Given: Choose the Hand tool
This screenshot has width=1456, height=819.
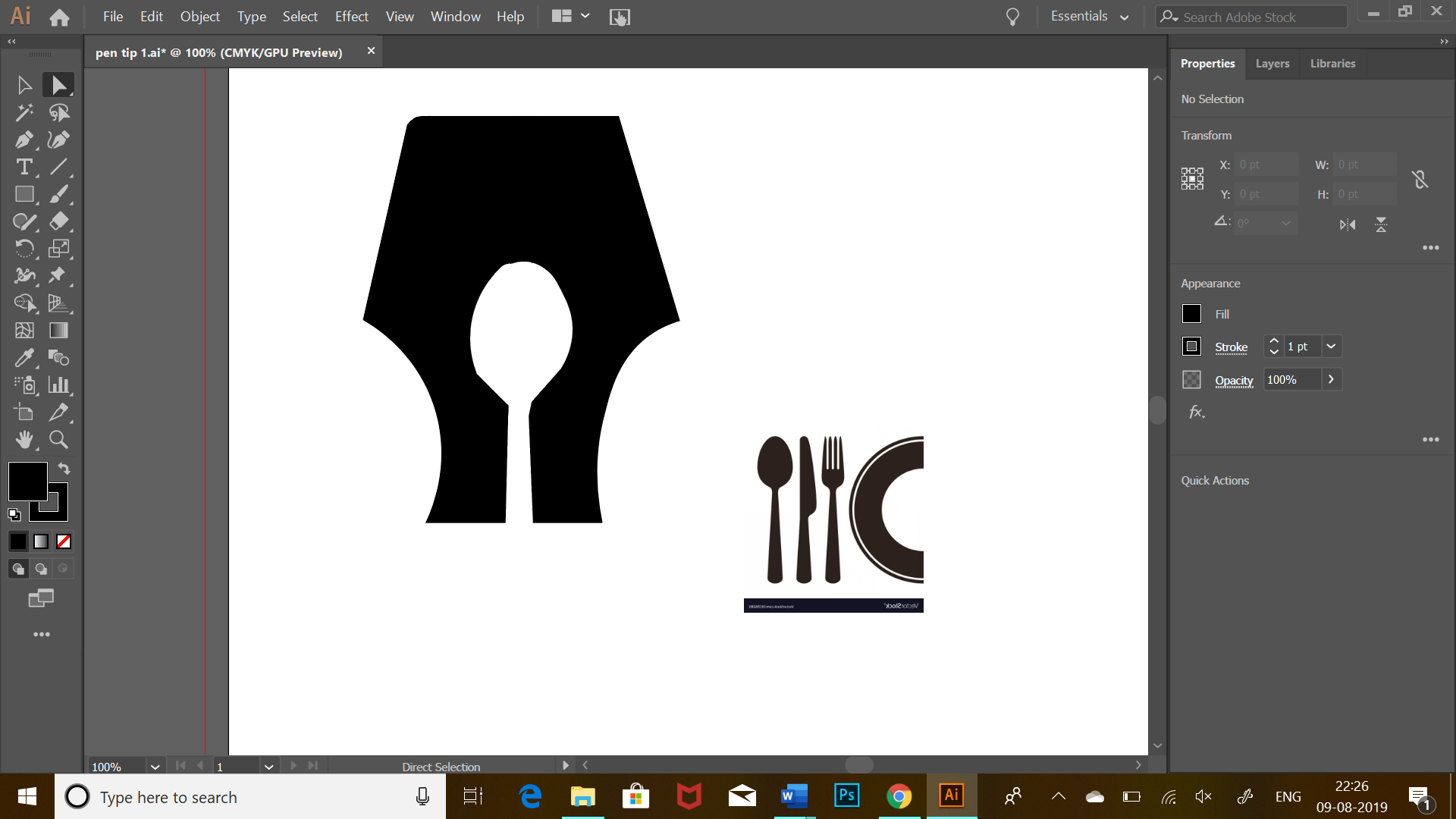Looking at the screenshot, I should pos(24,440).
